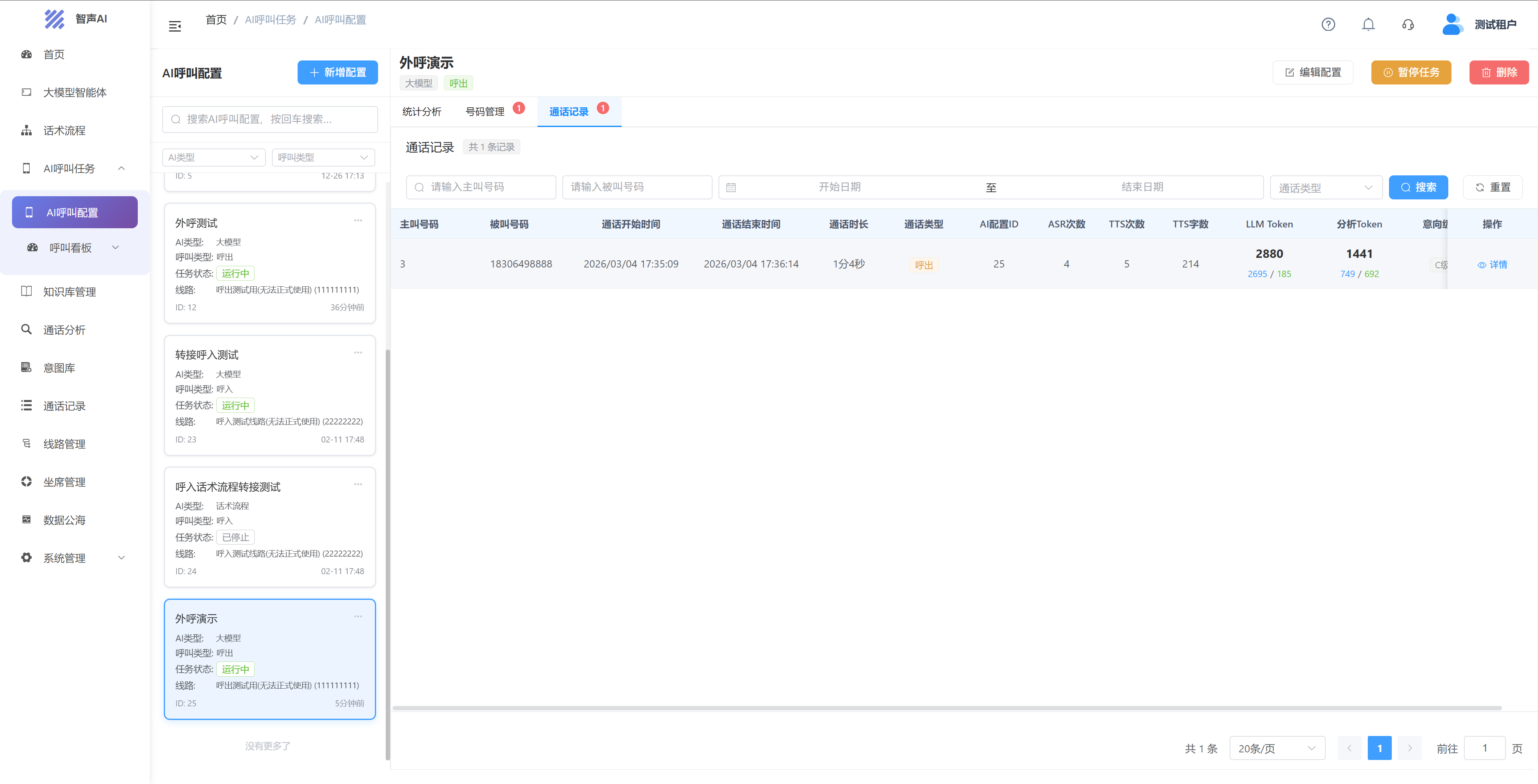
Task: Switch to the 号码管理 tab
Action: tap(485, 112)
